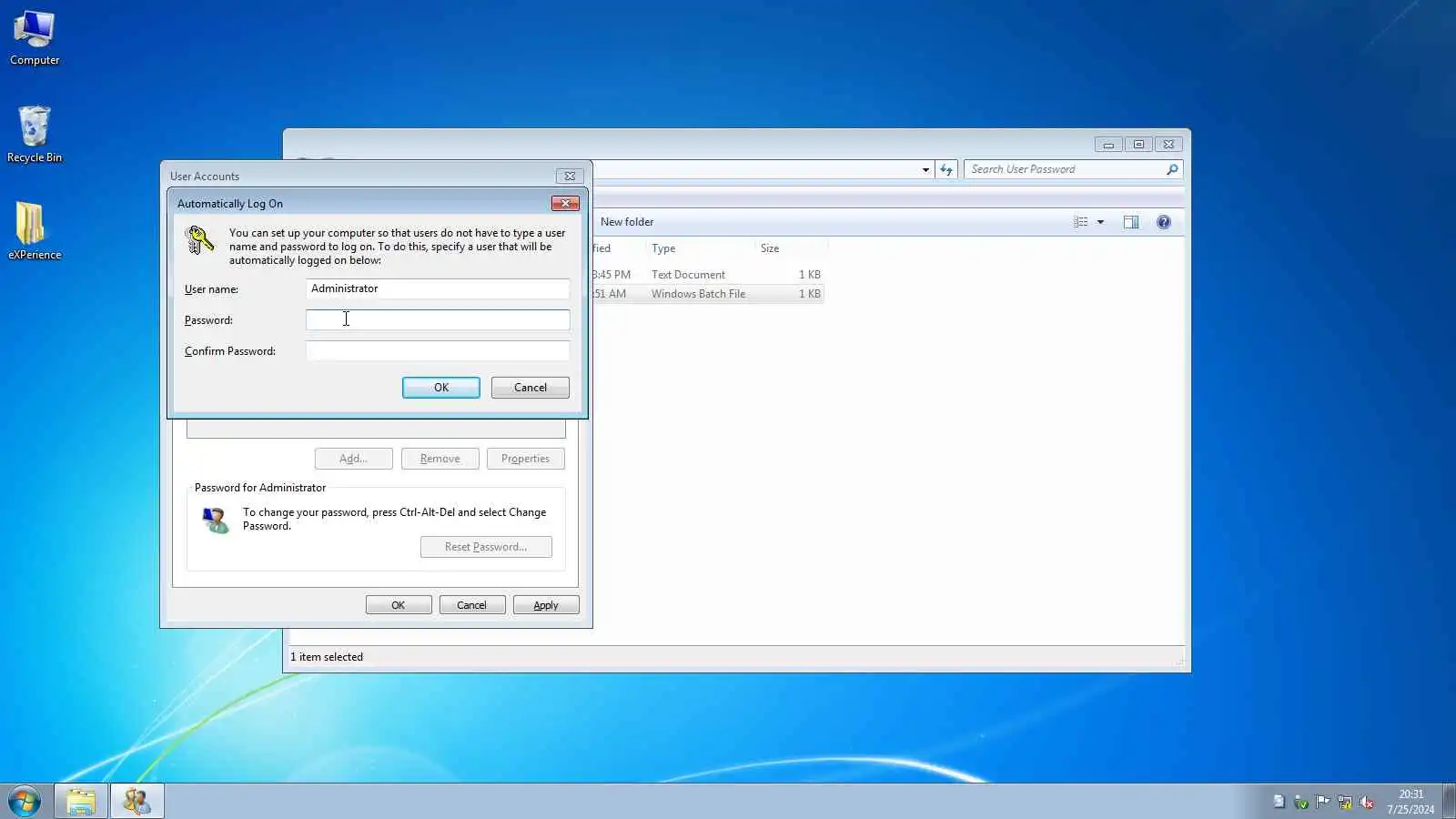The width and height of the screenshot is (1456, 819).
Task: Click the 1 KB size of Text Document
Action: (x=810, y=275)
